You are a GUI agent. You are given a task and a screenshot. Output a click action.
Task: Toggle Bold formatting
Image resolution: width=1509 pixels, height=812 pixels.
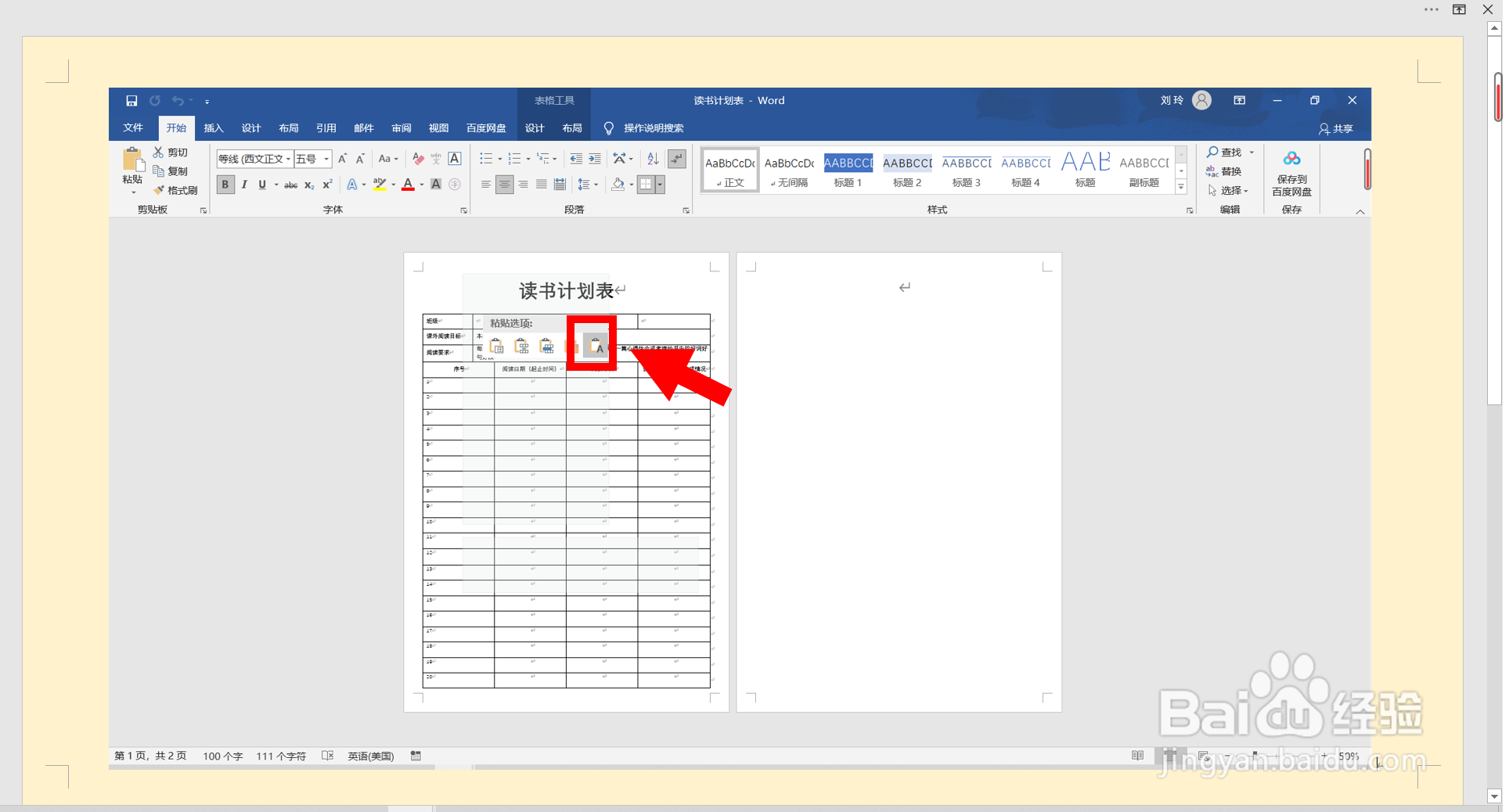click(225, 185)
